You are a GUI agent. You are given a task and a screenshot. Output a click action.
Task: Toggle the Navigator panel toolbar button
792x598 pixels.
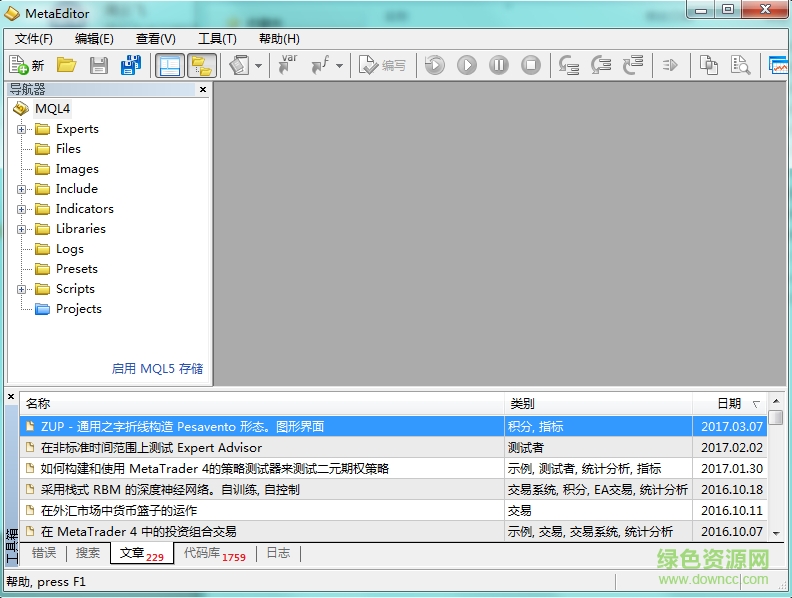click(170, 65)
